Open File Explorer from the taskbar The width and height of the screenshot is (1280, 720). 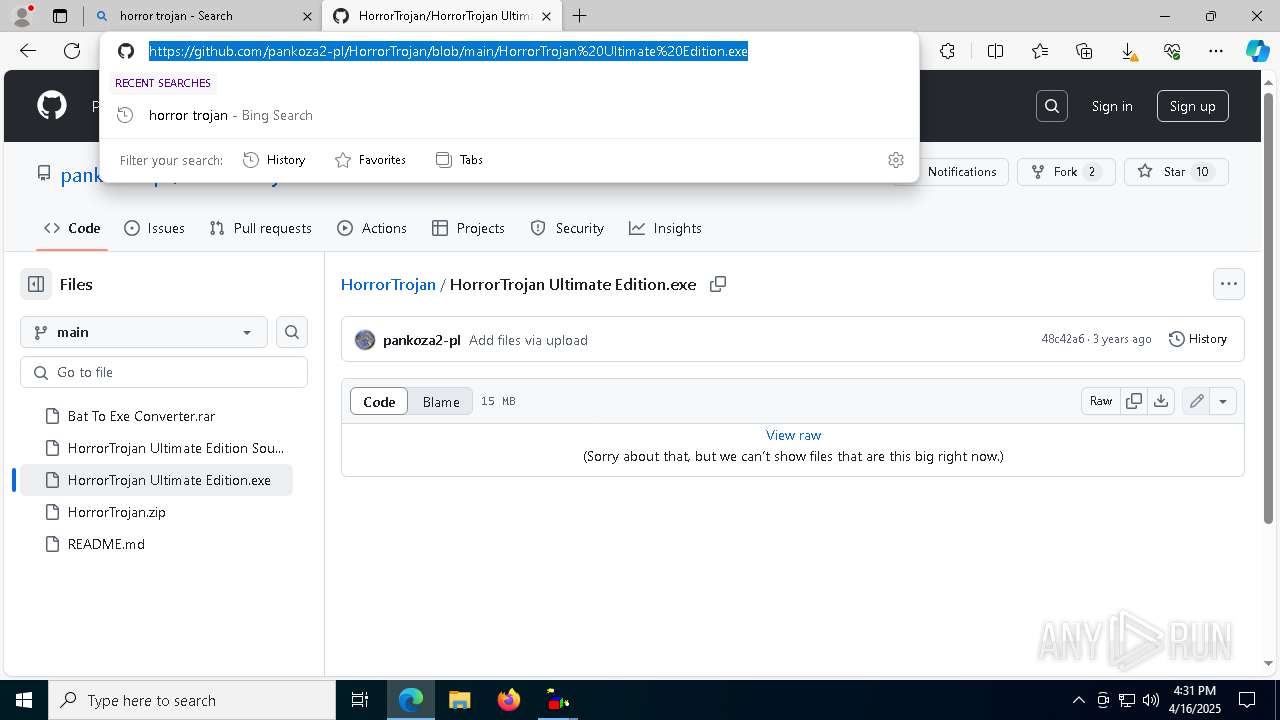[459, 700]
